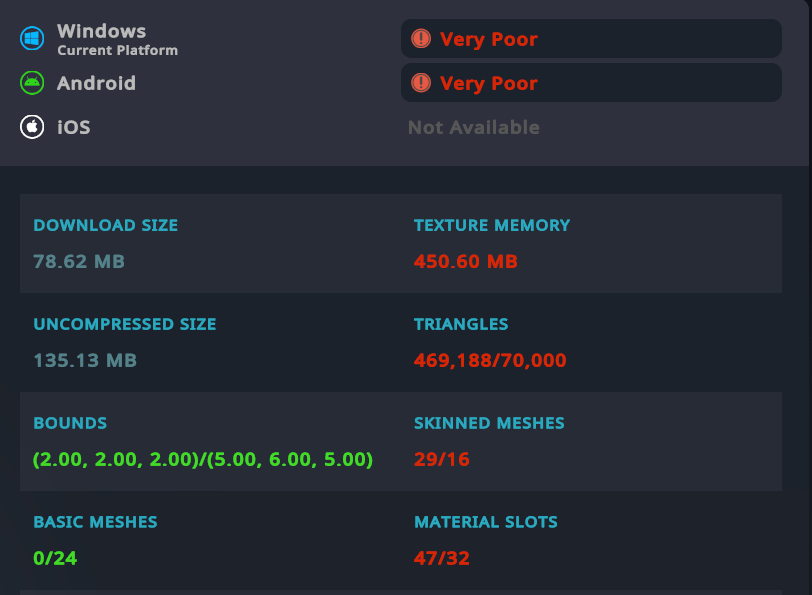
Task: Click the Uncompressed Size 135.13 MB value
Action: [x=85, y=360]
